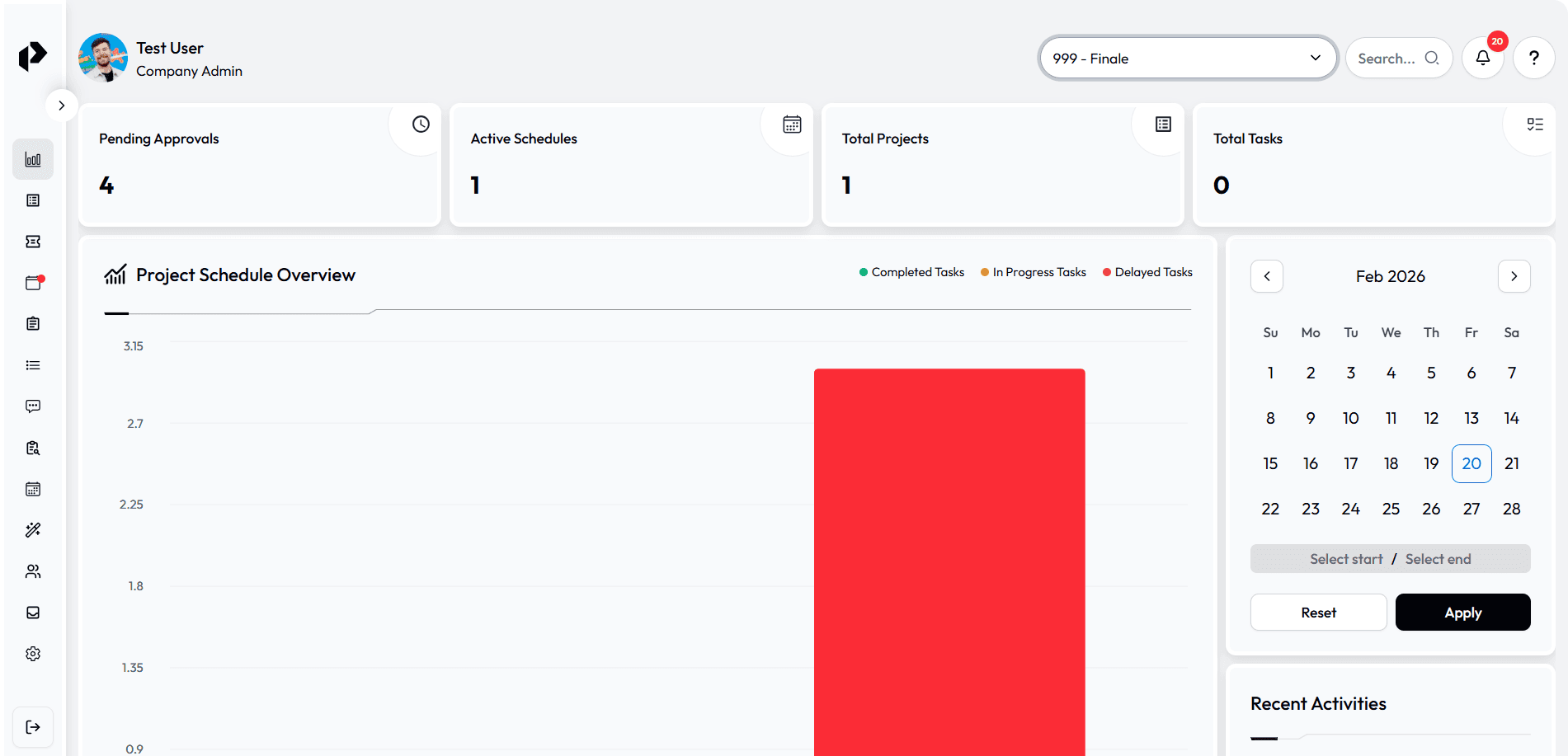This screenshot has width=1568, height=756.
Task: Click the logout icon at sidebar bottom
Action: click(x=33, y=727)
